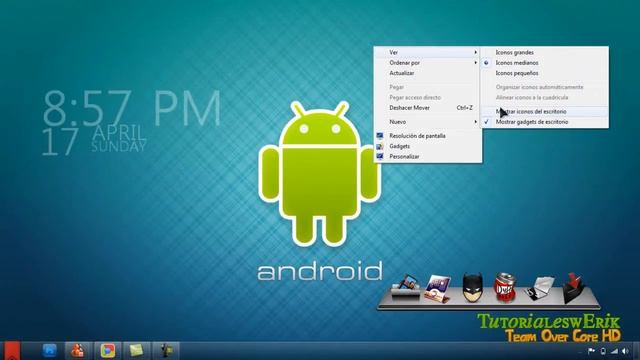Open the orange messenger taskbar icon
Viewport: 640px width, 360px height.
point(78,351)
